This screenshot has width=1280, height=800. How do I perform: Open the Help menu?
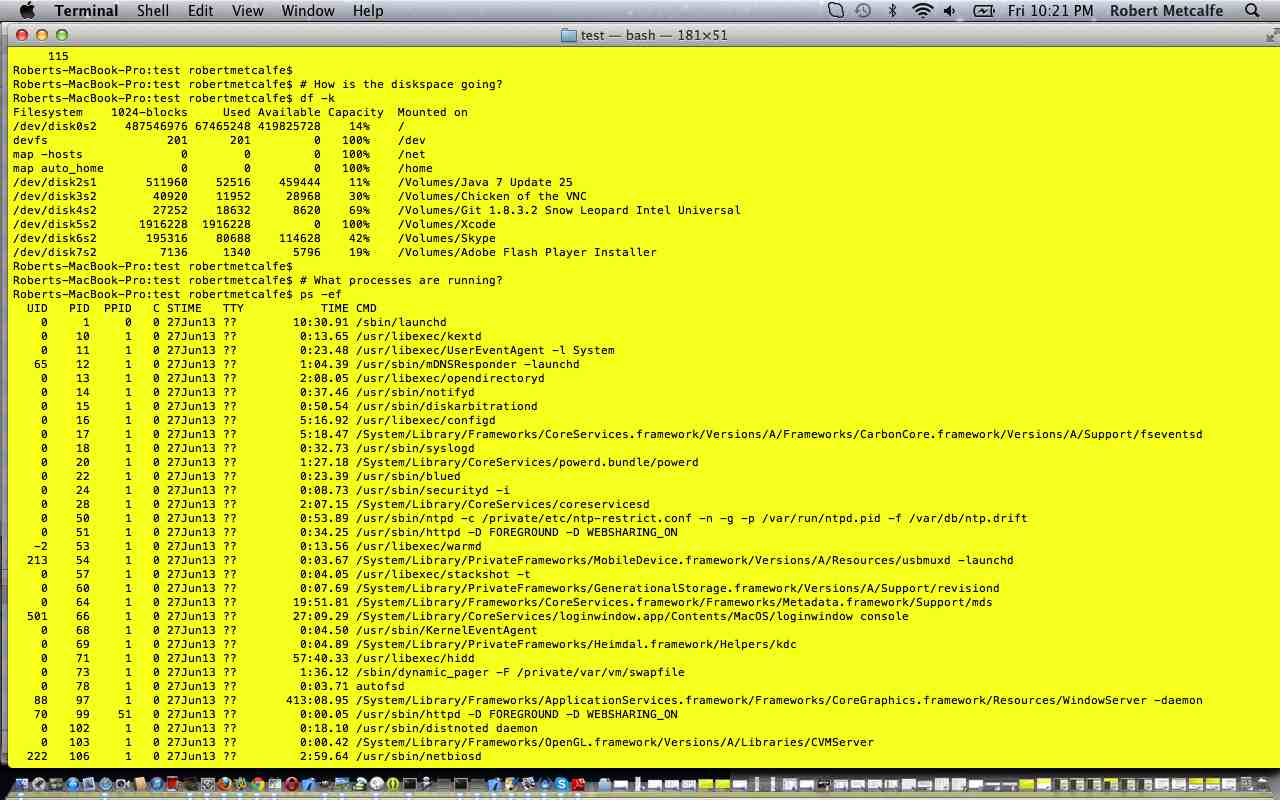[368, 11]
